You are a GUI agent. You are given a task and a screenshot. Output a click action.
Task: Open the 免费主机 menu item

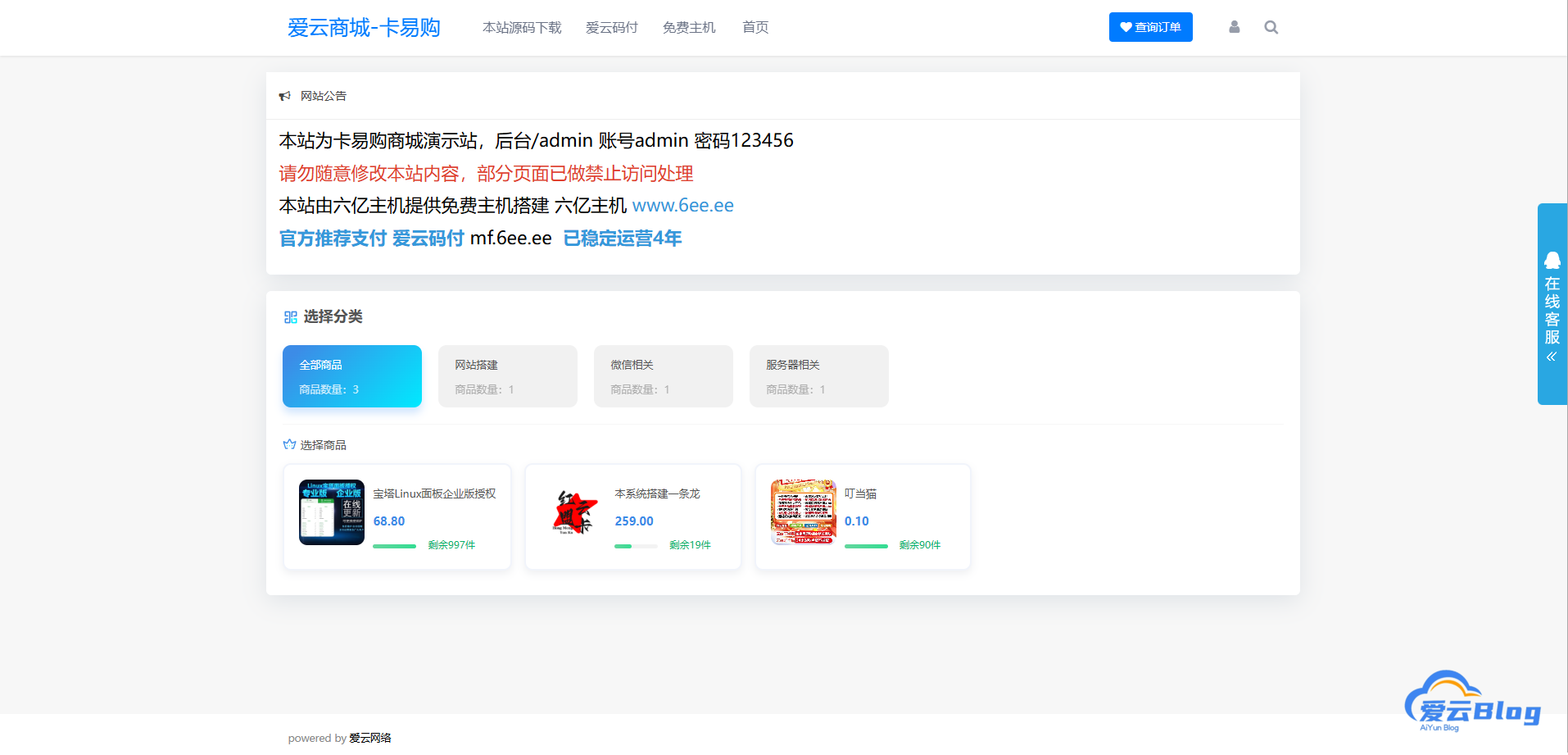689,27
